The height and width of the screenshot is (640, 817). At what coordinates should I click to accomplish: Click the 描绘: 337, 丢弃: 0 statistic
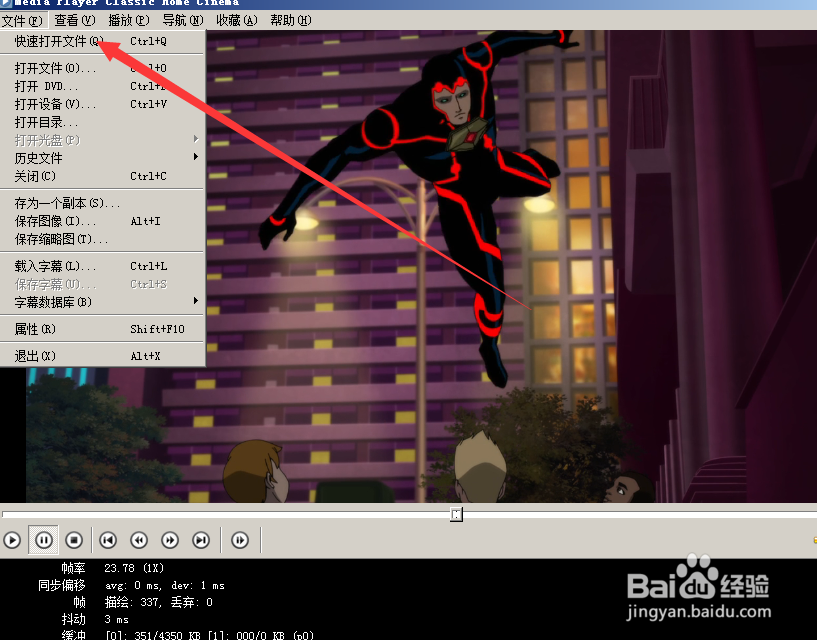pyautogui.click(x=158, y=602)
